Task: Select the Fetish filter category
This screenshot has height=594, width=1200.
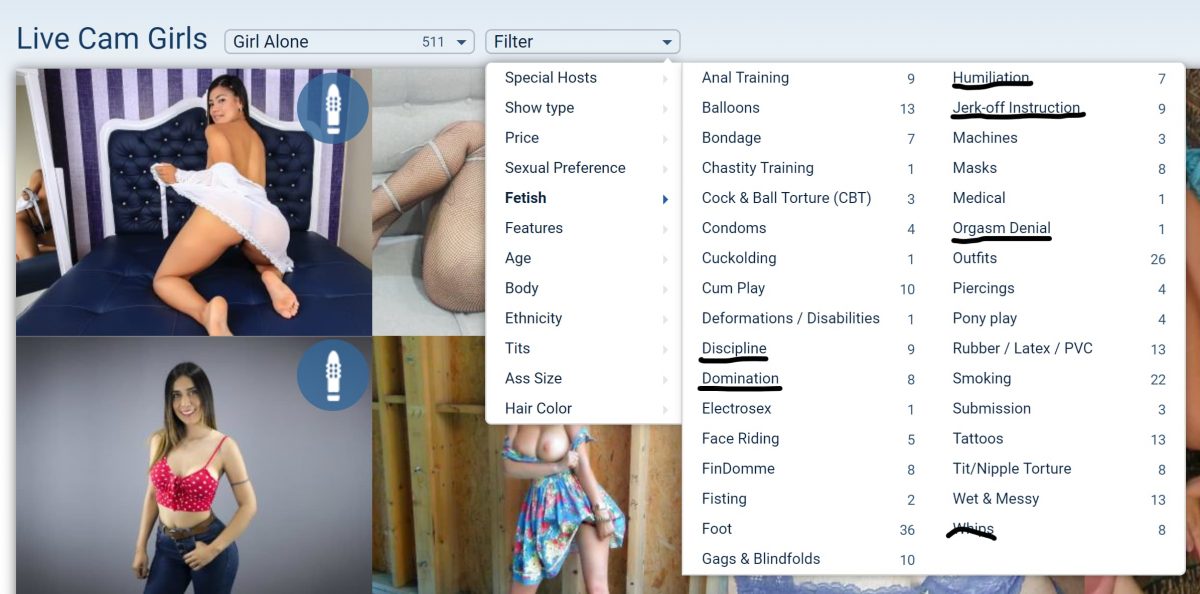Action: pyautogui.click(x=585, y=198)
